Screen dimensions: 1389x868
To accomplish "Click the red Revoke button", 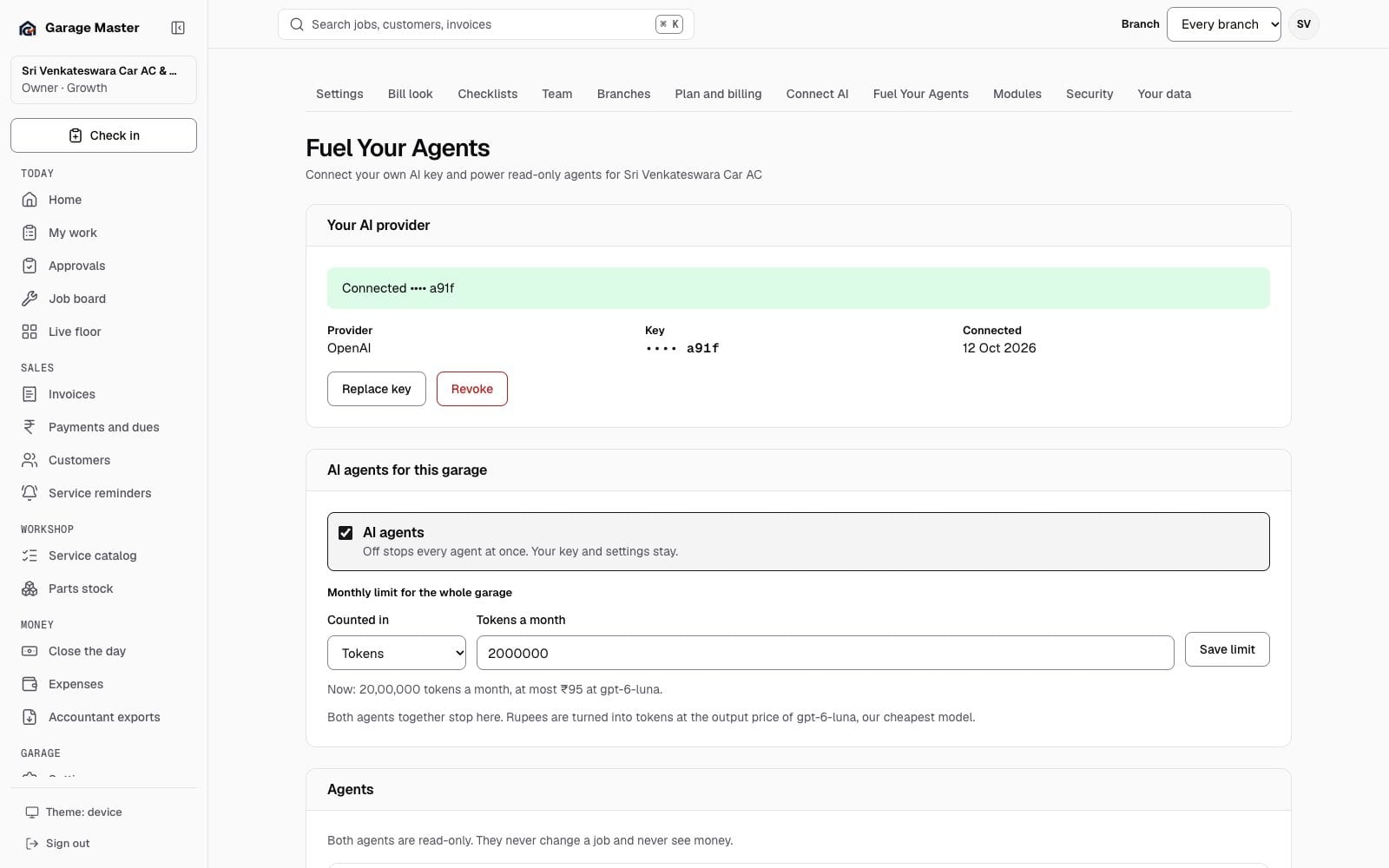I will 472,389.
